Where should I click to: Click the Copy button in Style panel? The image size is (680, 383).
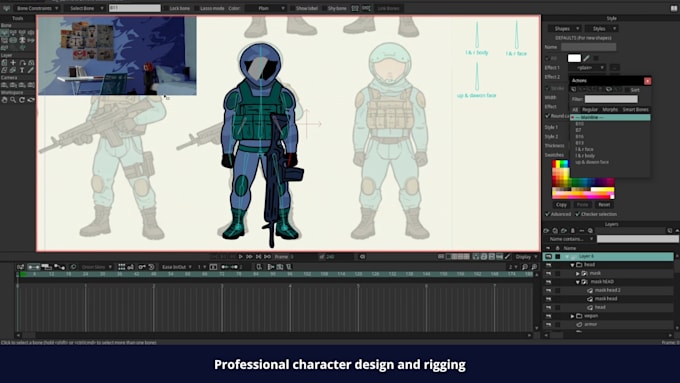click(x=561, y=205)
